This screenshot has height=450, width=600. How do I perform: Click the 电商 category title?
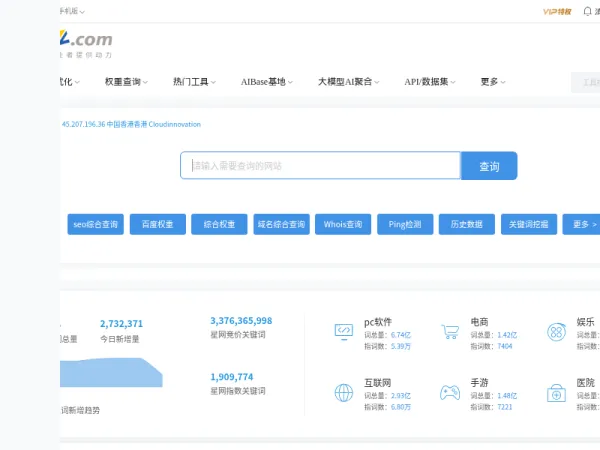point(479,322)
